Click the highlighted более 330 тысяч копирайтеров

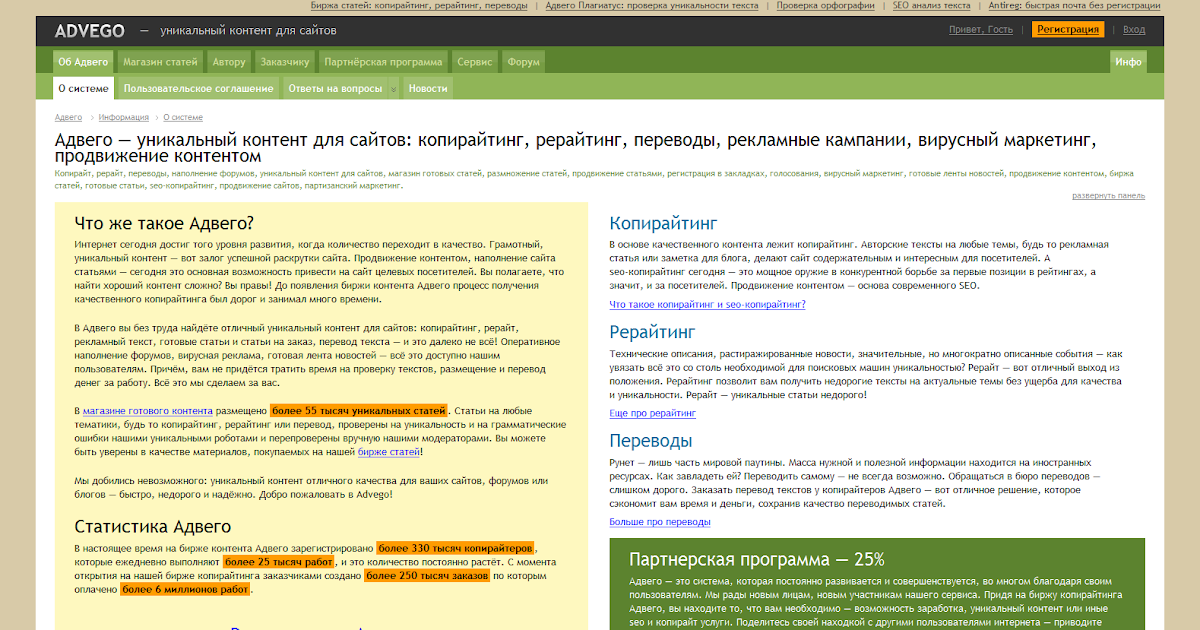pos(456,548)
